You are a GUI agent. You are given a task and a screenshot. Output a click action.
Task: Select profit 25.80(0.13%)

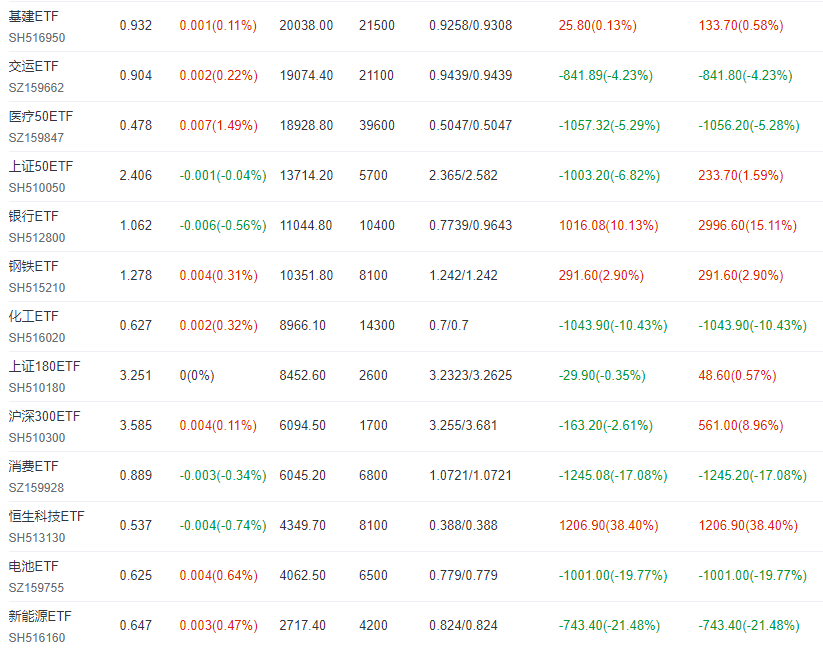coord(597,25)
